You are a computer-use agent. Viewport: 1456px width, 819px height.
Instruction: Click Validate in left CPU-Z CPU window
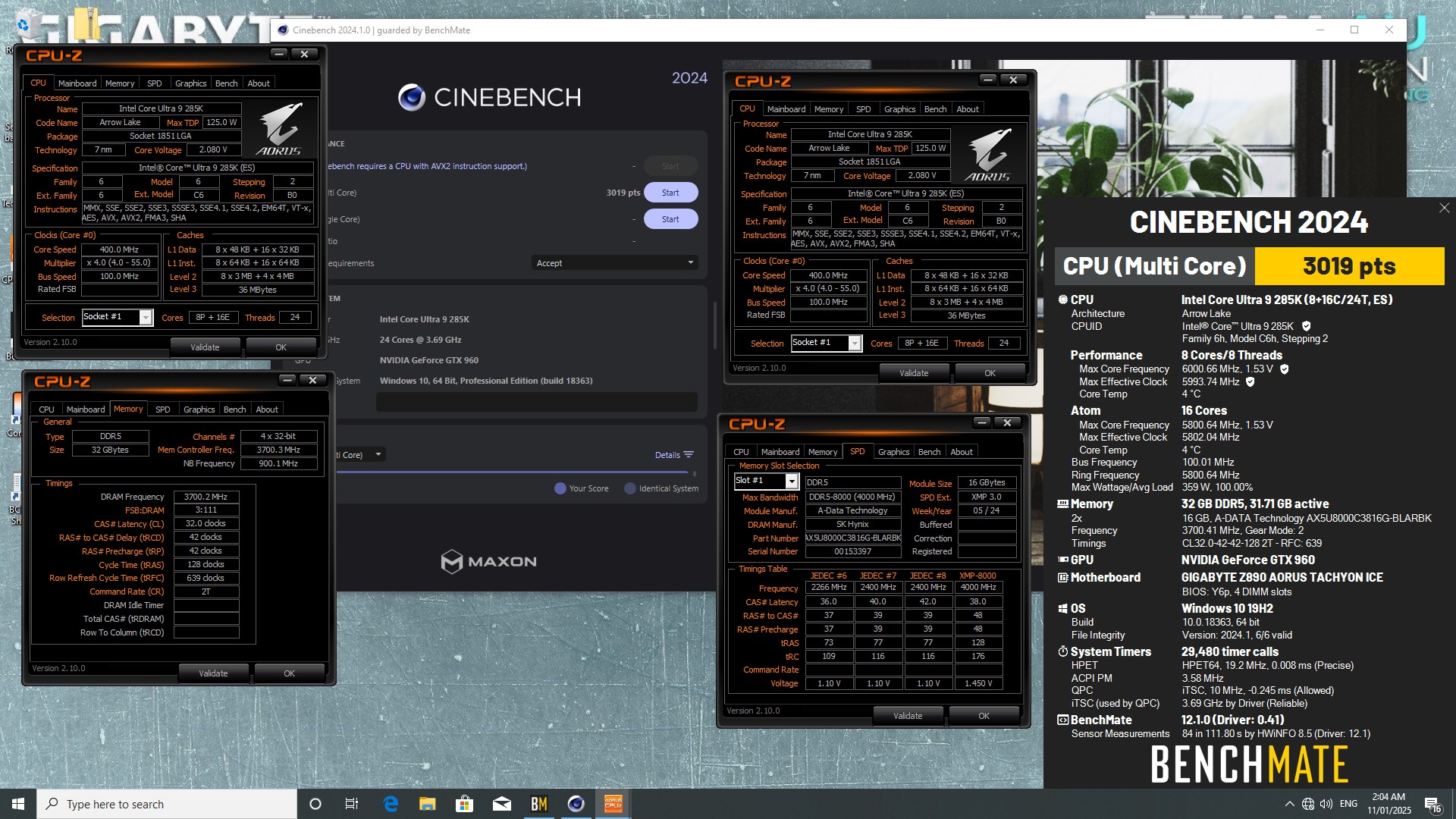click(205, 347)
